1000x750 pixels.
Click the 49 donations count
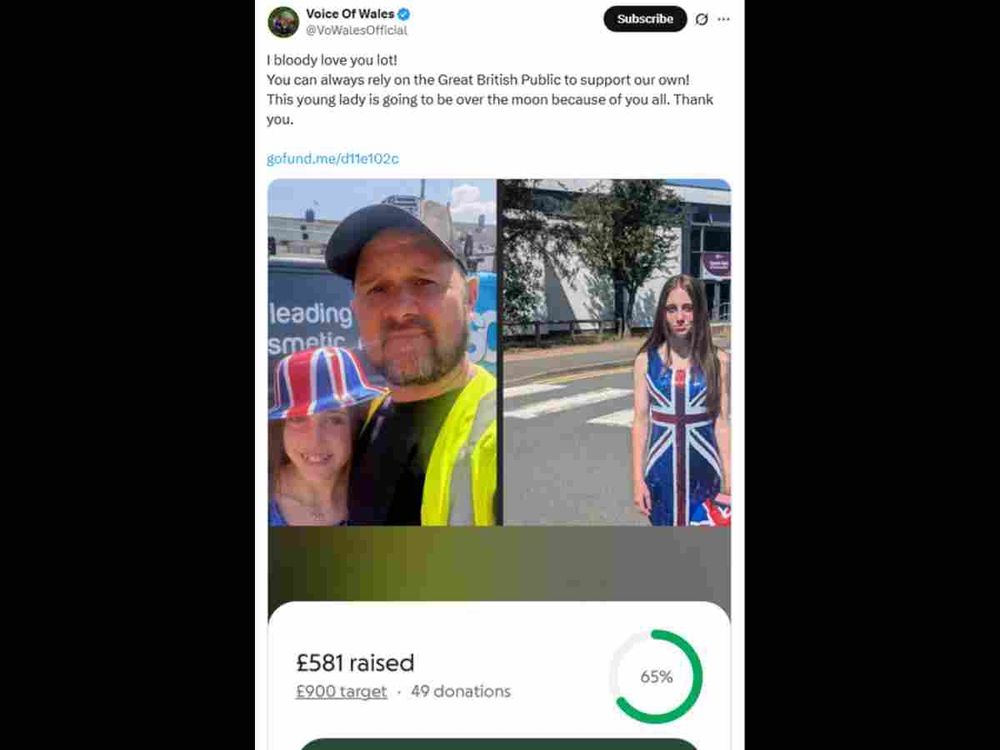[460, 691]
